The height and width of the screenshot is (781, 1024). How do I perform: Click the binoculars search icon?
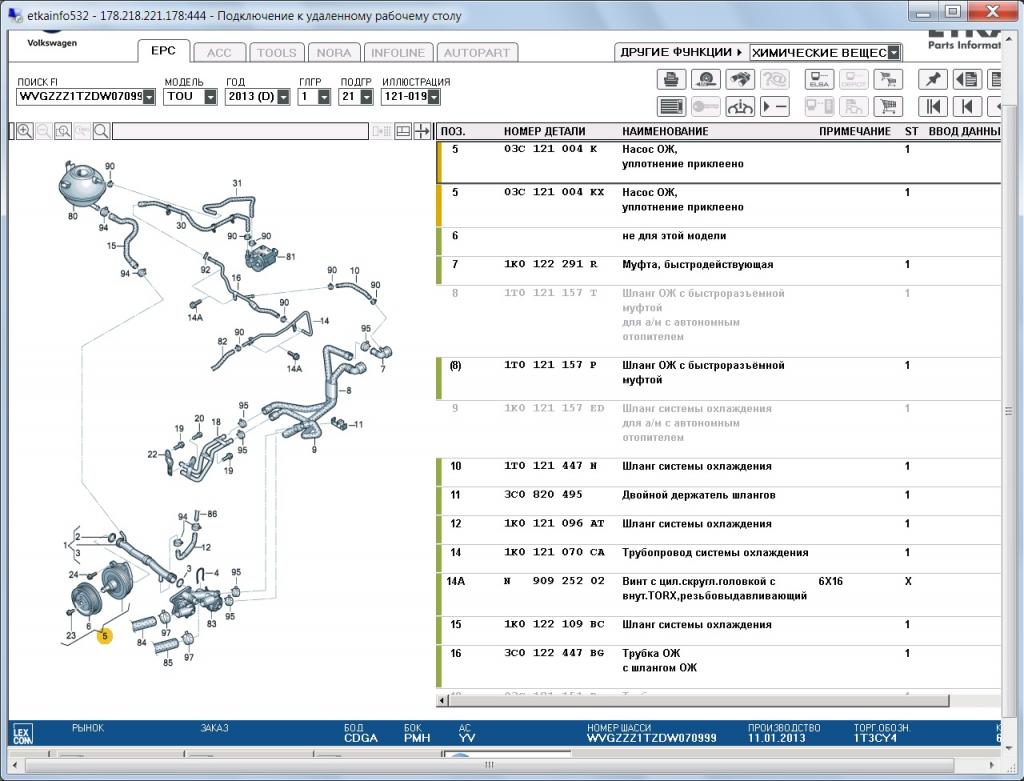[740, 80]
